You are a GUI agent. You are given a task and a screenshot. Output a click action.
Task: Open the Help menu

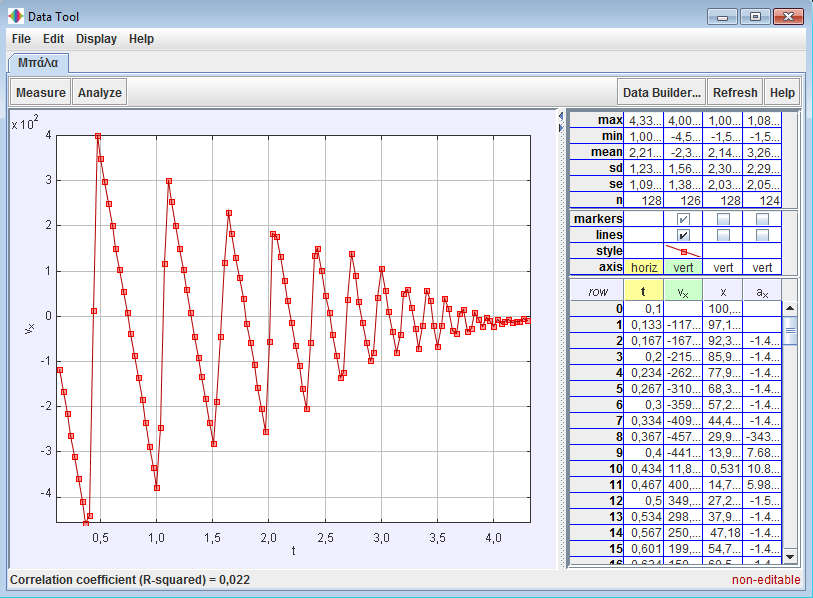[x=141, y=39]
